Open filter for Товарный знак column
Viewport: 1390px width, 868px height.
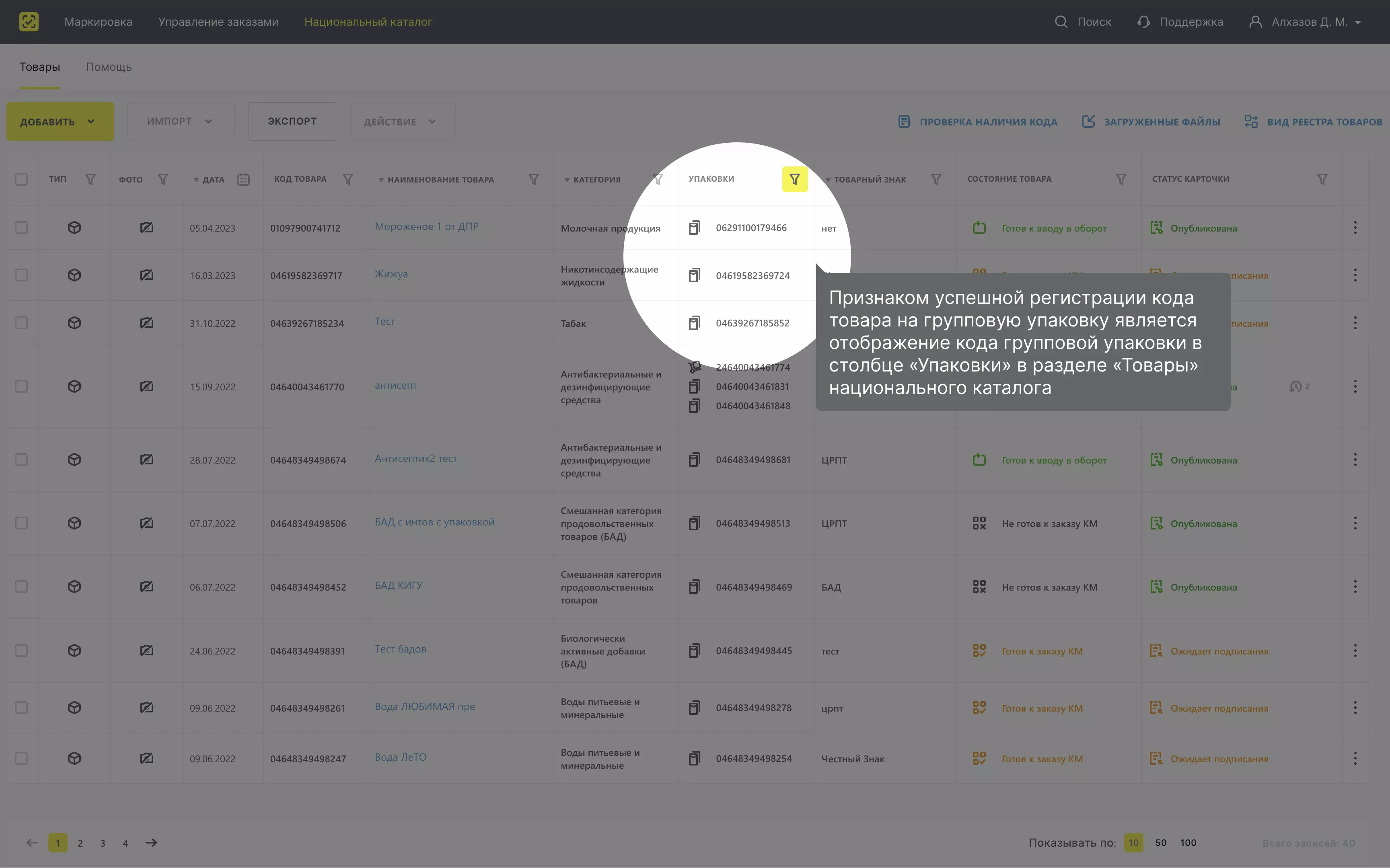tap(936, 179)
